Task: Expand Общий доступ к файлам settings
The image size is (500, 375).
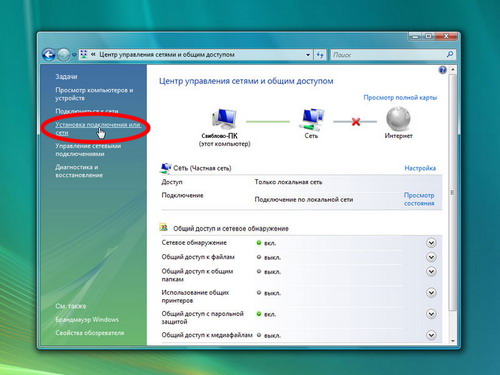Action: click(431, 257)
